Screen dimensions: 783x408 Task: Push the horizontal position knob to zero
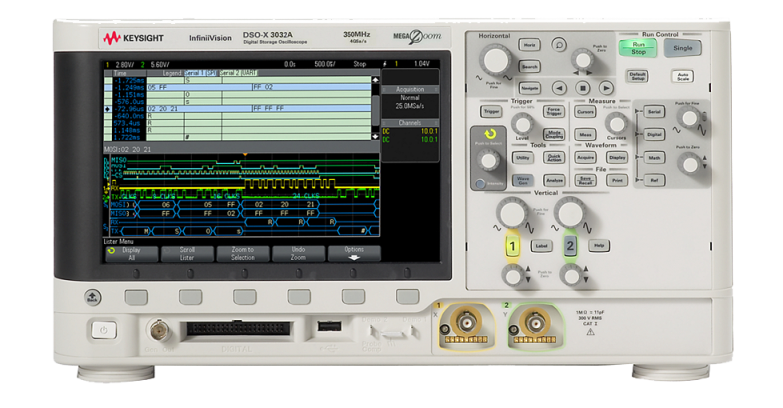(x=583, y=59)
